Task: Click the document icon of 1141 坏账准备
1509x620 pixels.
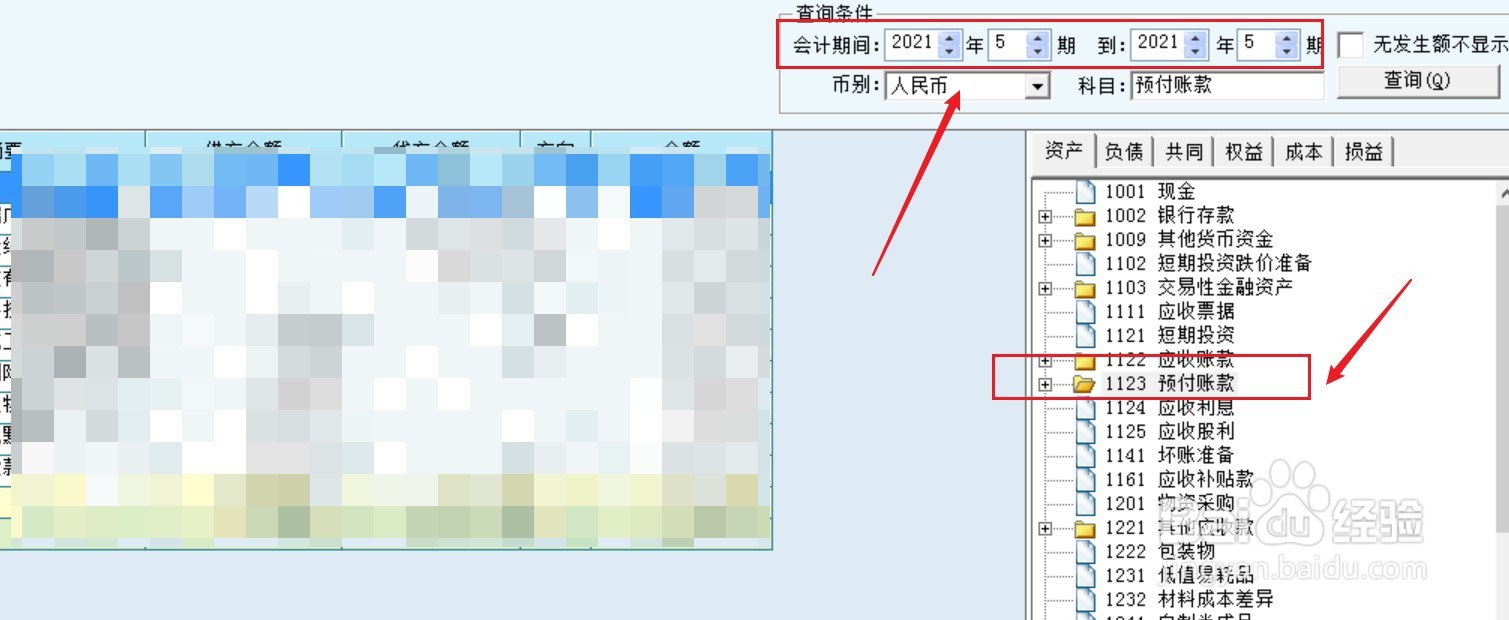Action: [1085, 455]
